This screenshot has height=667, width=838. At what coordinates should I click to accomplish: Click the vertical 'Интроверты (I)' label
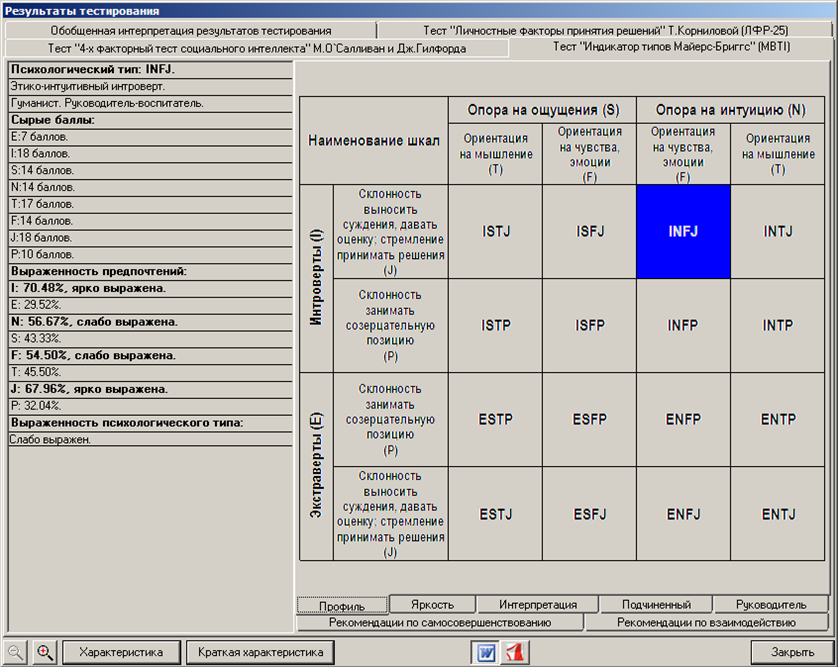pyautogui.click(x=316, y=278)
